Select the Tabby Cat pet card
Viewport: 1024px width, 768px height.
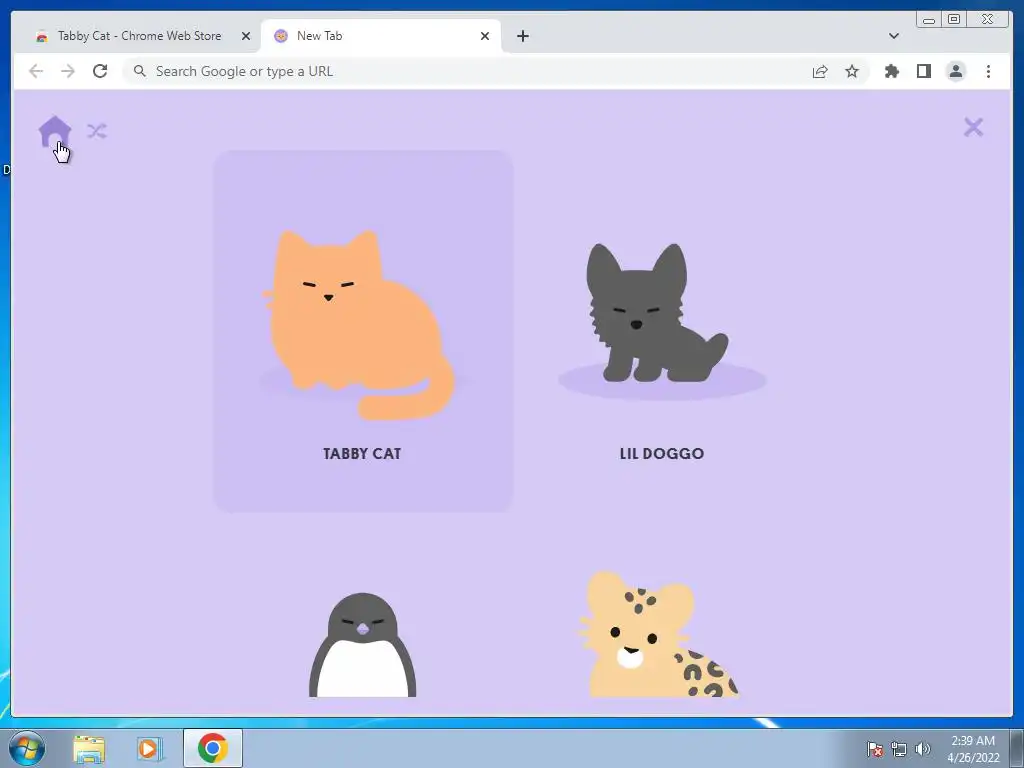coord(363,331)
